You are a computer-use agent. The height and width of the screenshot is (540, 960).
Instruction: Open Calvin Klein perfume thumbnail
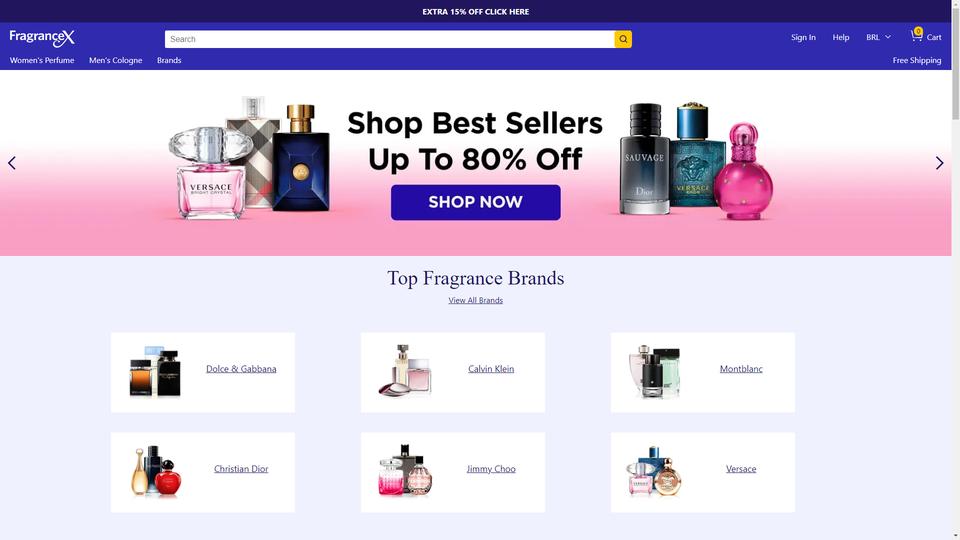point(405,370)
